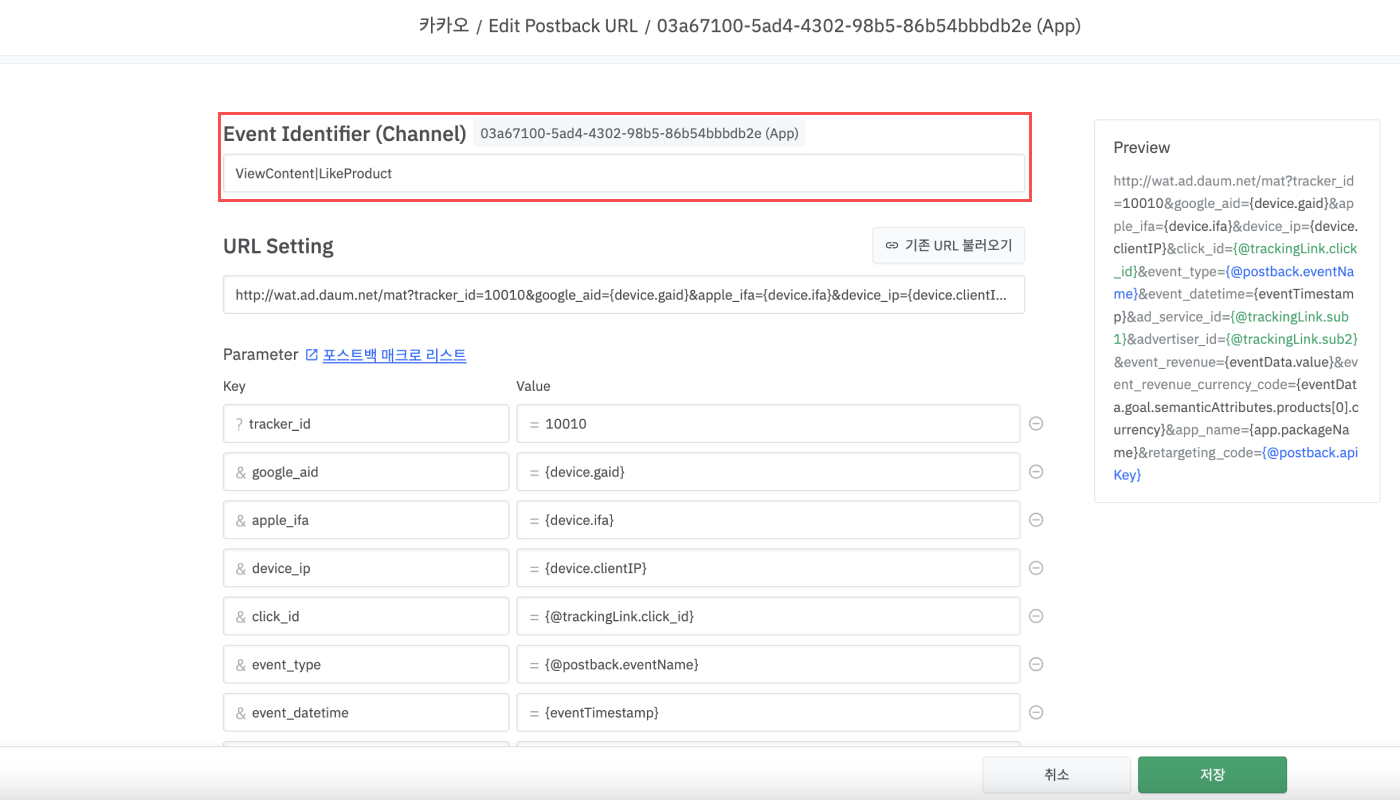1400x800 pixels.
Task: Edit the Event Identifier field with ViewContent|LikeProduct
Action: (624, 173)
